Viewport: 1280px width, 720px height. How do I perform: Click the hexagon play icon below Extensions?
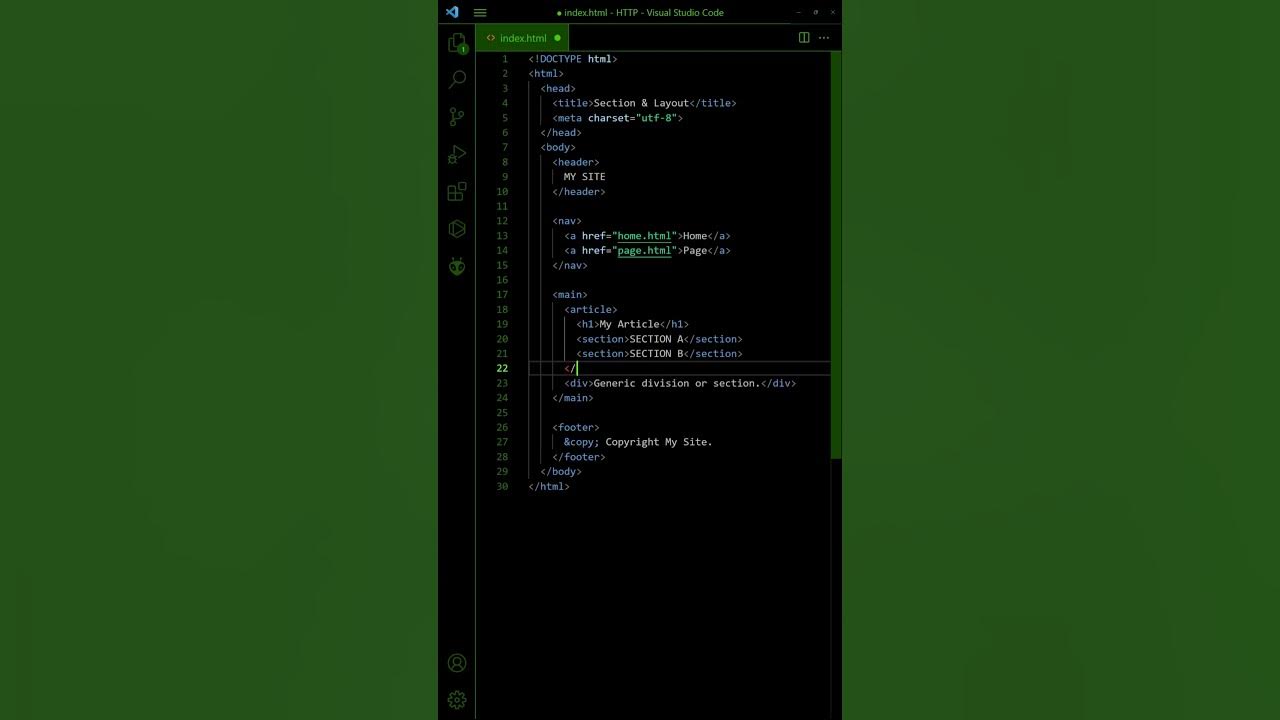click(457, 229)
